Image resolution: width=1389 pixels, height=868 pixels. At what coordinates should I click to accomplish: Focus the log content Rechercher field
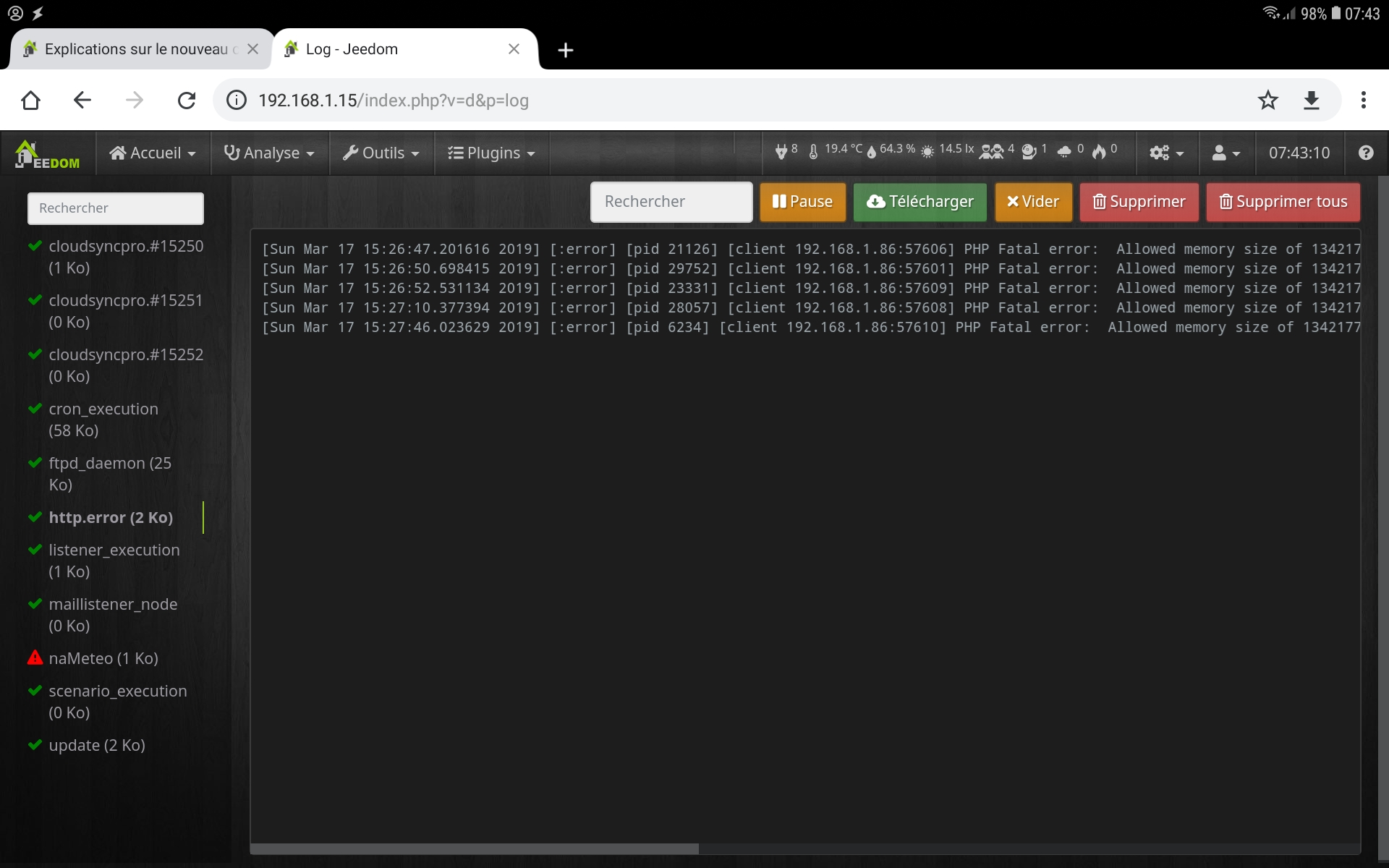671,202
